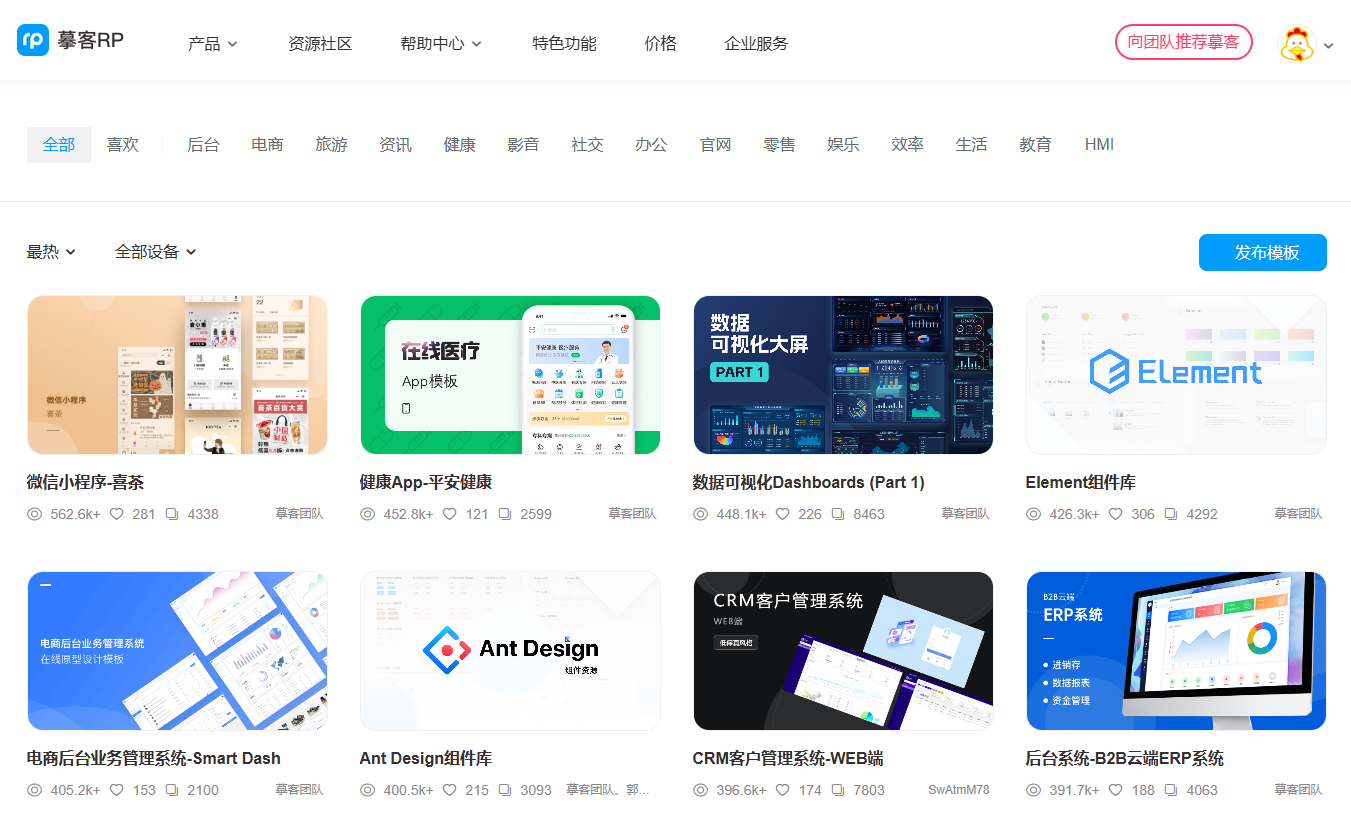This screenshot has width=1351, height=826.
Task: Like the Element组件库 template heart icon
Action: click(1115, 514)
